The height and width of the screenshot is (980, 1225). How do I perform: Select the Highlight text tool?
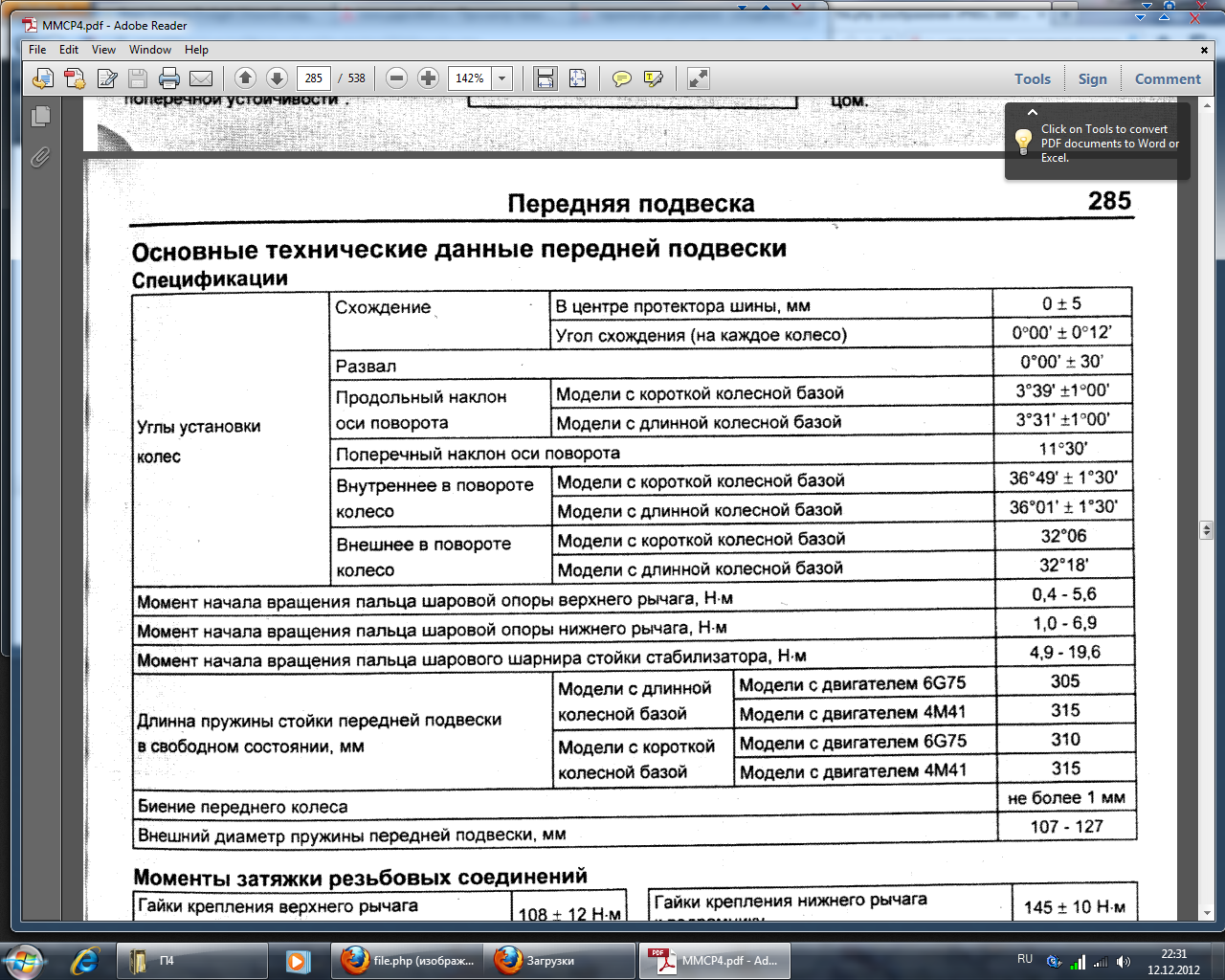tap(654, 78)
